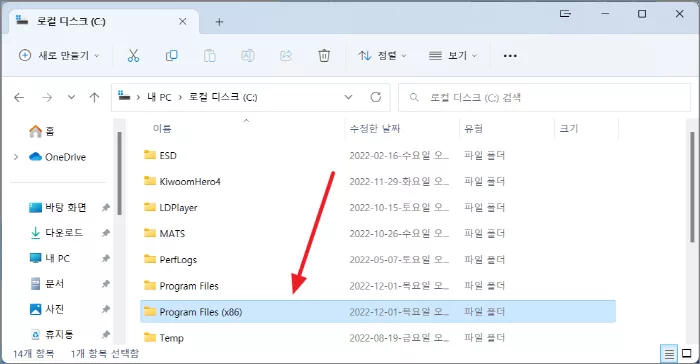Go back with the left arrow
The width and height of the screenshot is (700, 364).
[19, 97]
